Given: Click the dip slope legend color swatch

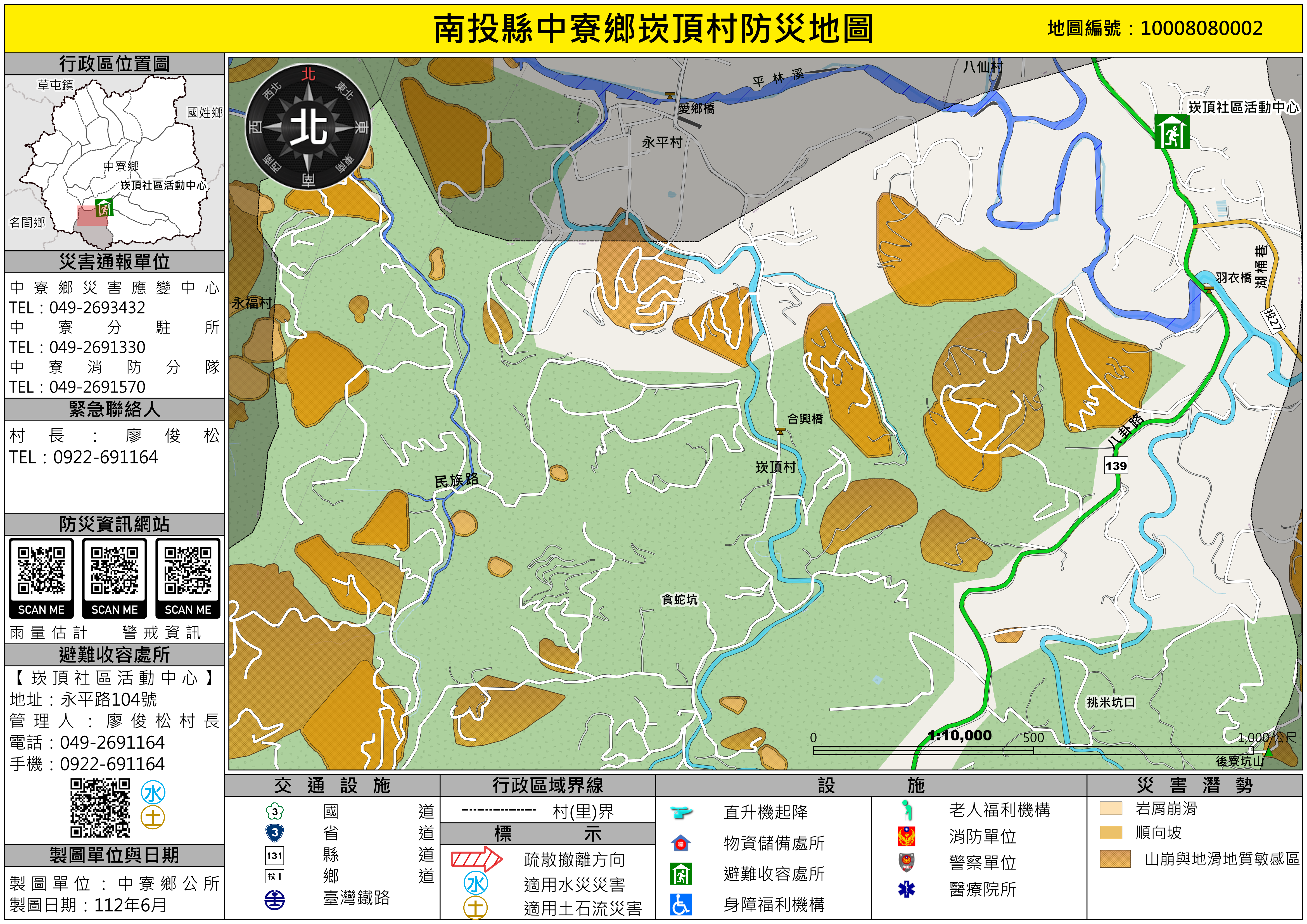Looking at the screenshot, I should (1111, 832).
